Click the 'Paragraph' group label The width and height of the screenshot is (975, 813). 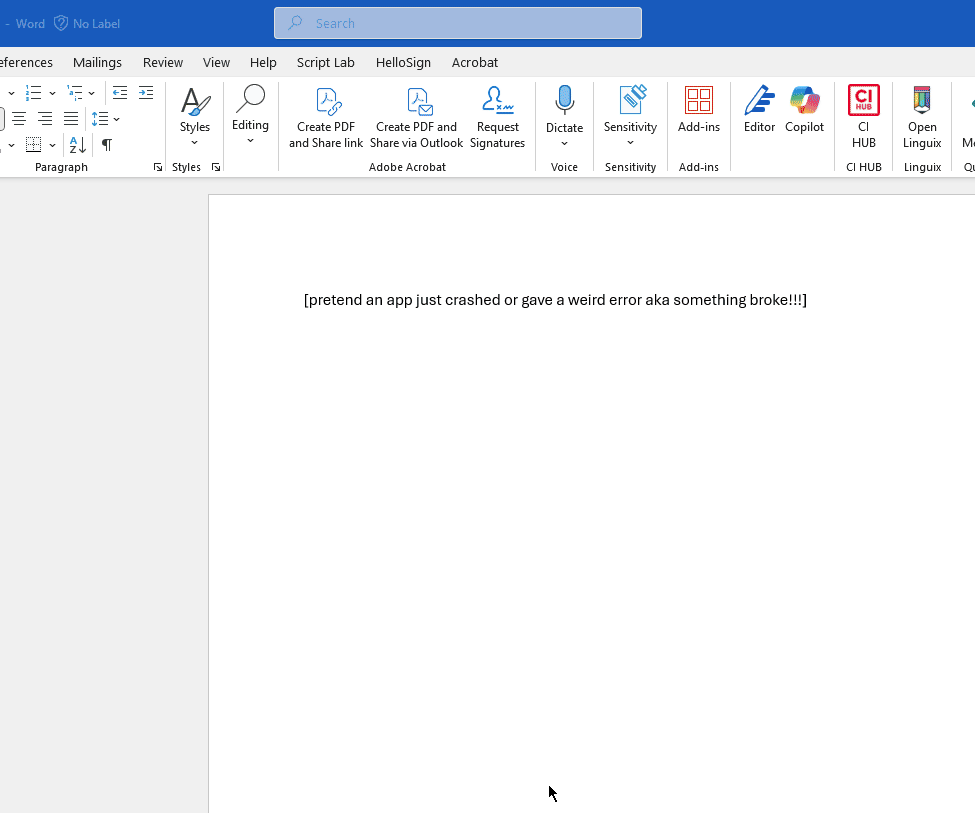[62, 167]
